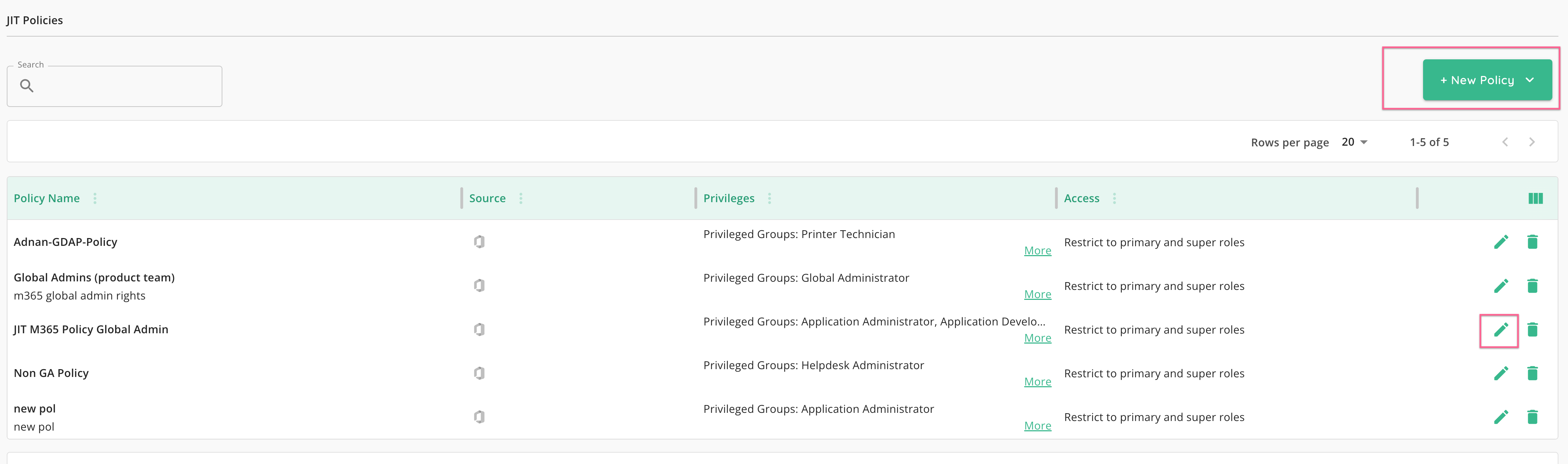Click Privileged Groups: Printer Technician text
The width and height of the screenshot is (1568, 464).
tap(799, 234)
